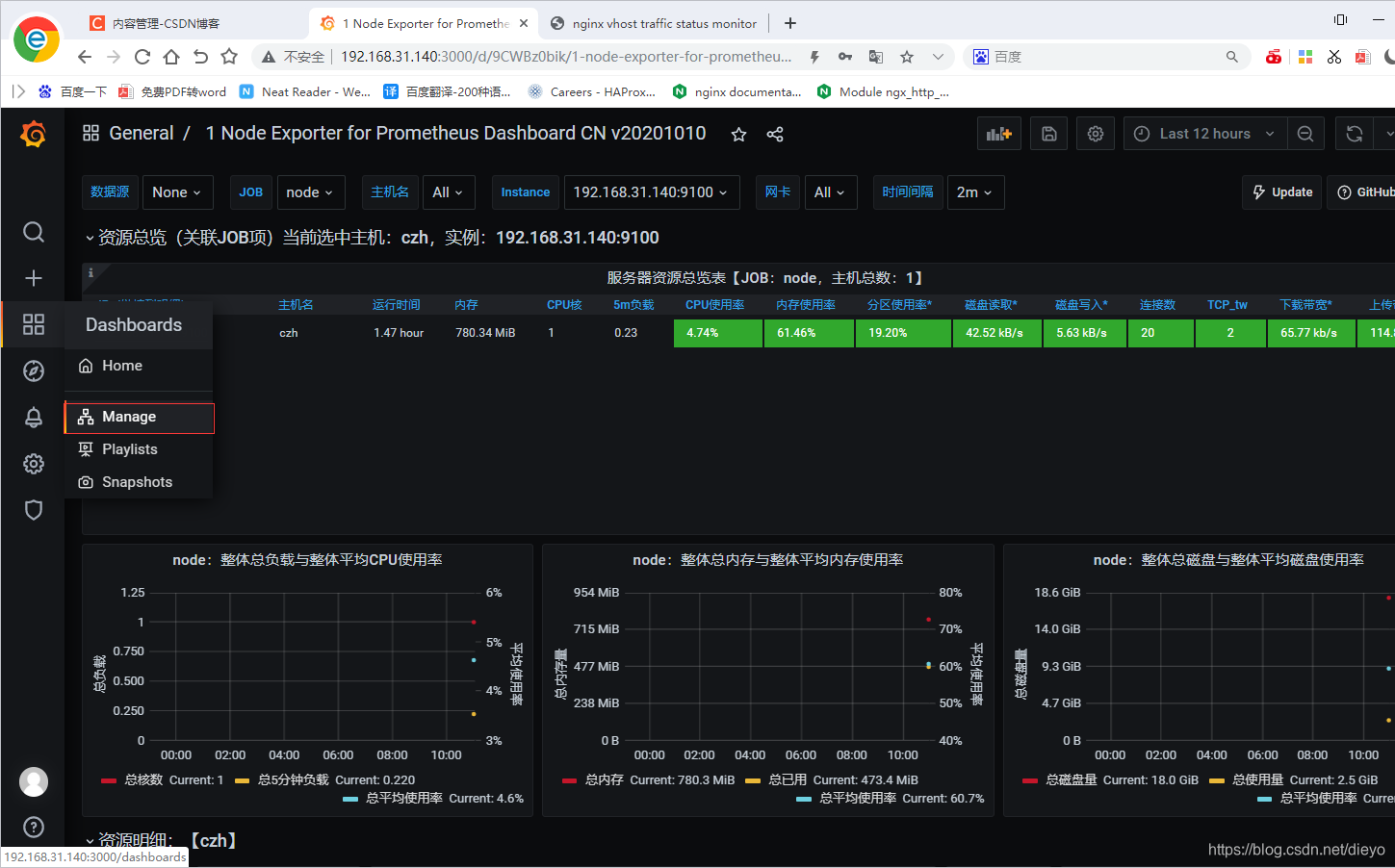1395x868 pixels.
Task: Zoom out the time range
Action: tap(1305, 134)
